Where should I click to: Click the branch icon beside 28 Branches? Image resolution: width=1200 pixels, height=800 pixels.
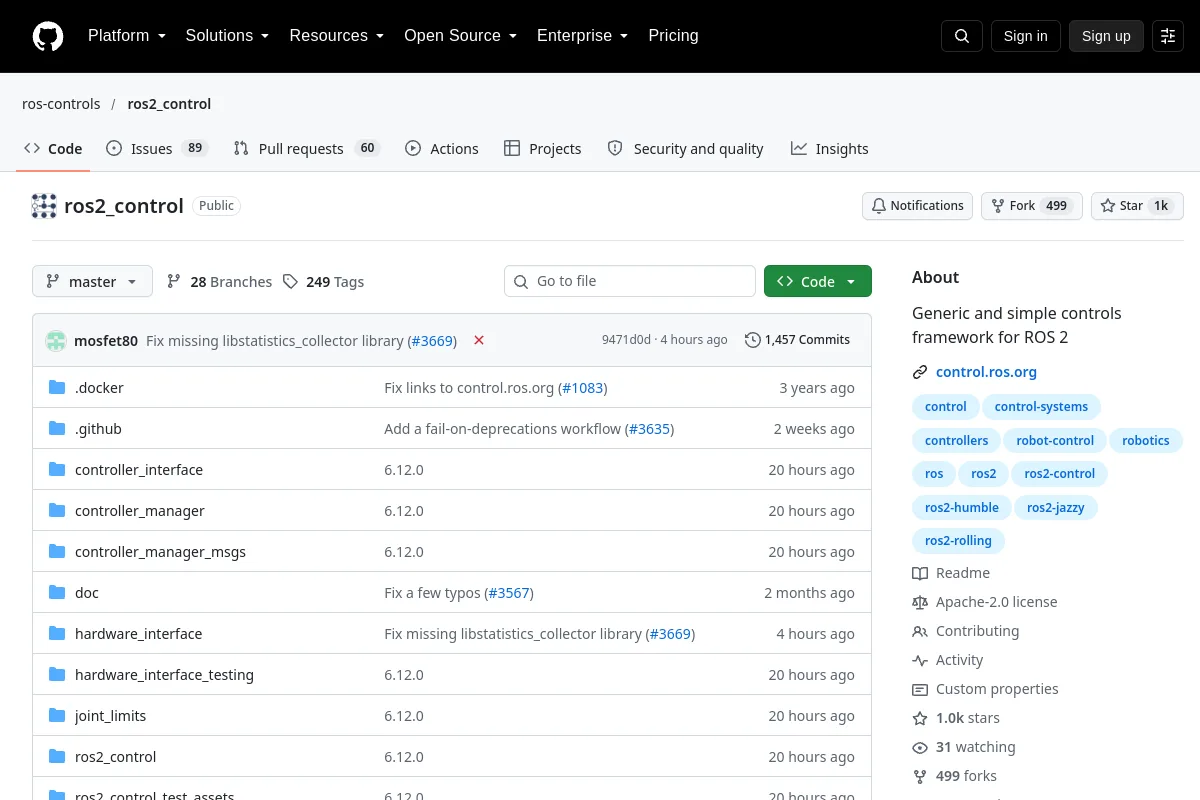click(x=174, y=282)
